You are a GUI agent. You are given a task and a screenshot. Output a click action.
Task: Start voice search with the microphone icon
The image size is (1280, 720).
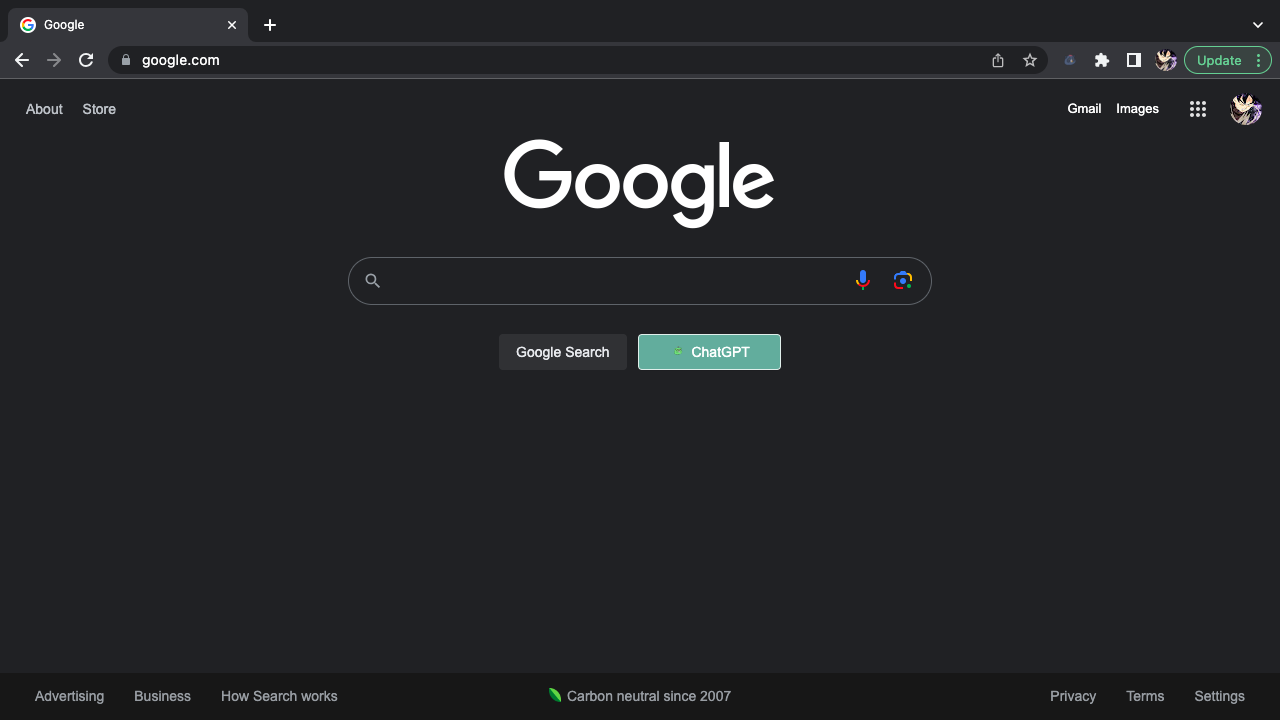863,281
